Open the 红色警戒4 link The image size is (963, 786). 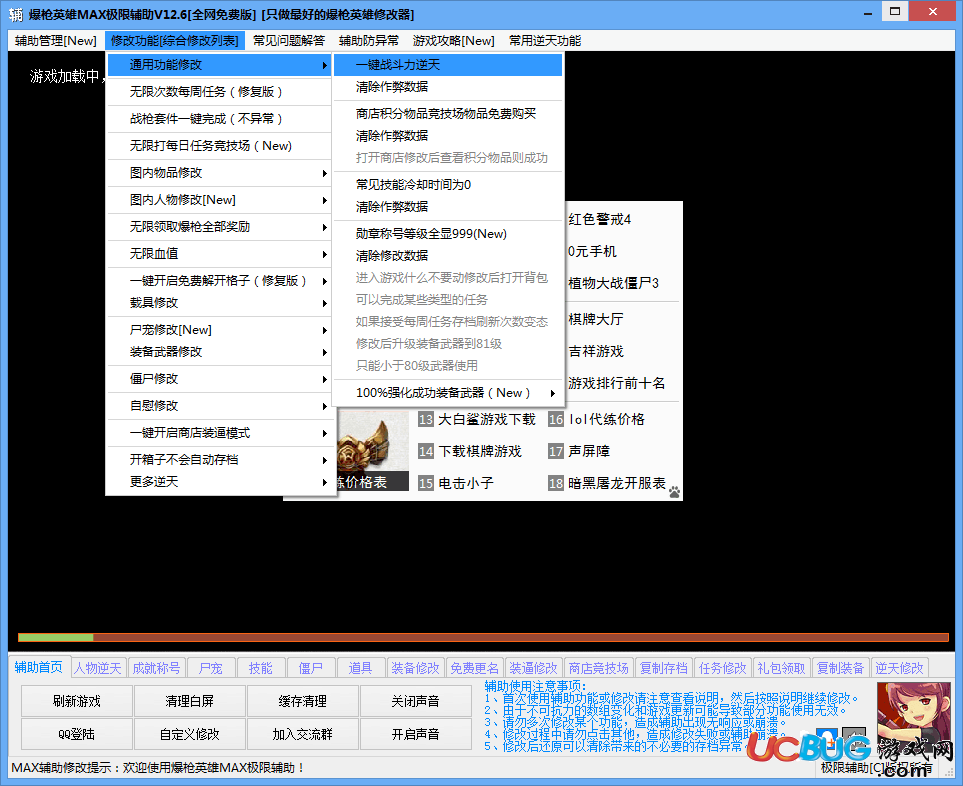(x=599, y=219)
